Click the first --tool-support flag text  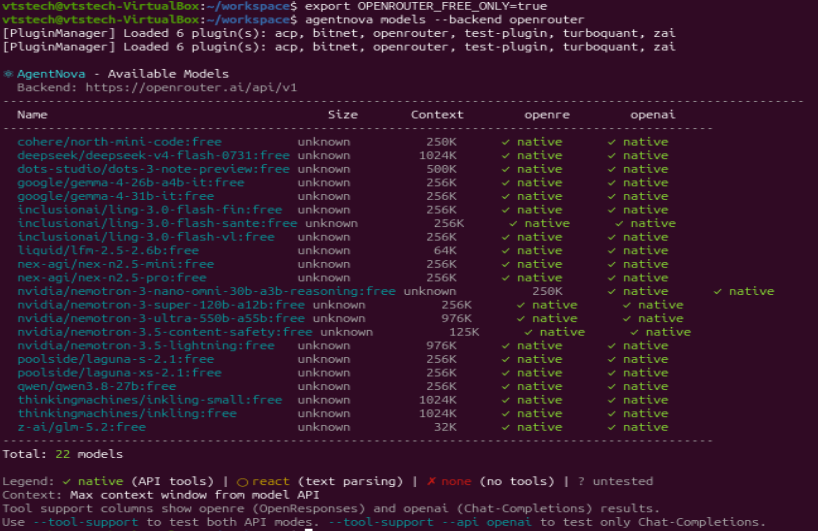pyautogui.click(x=86, y=522)
